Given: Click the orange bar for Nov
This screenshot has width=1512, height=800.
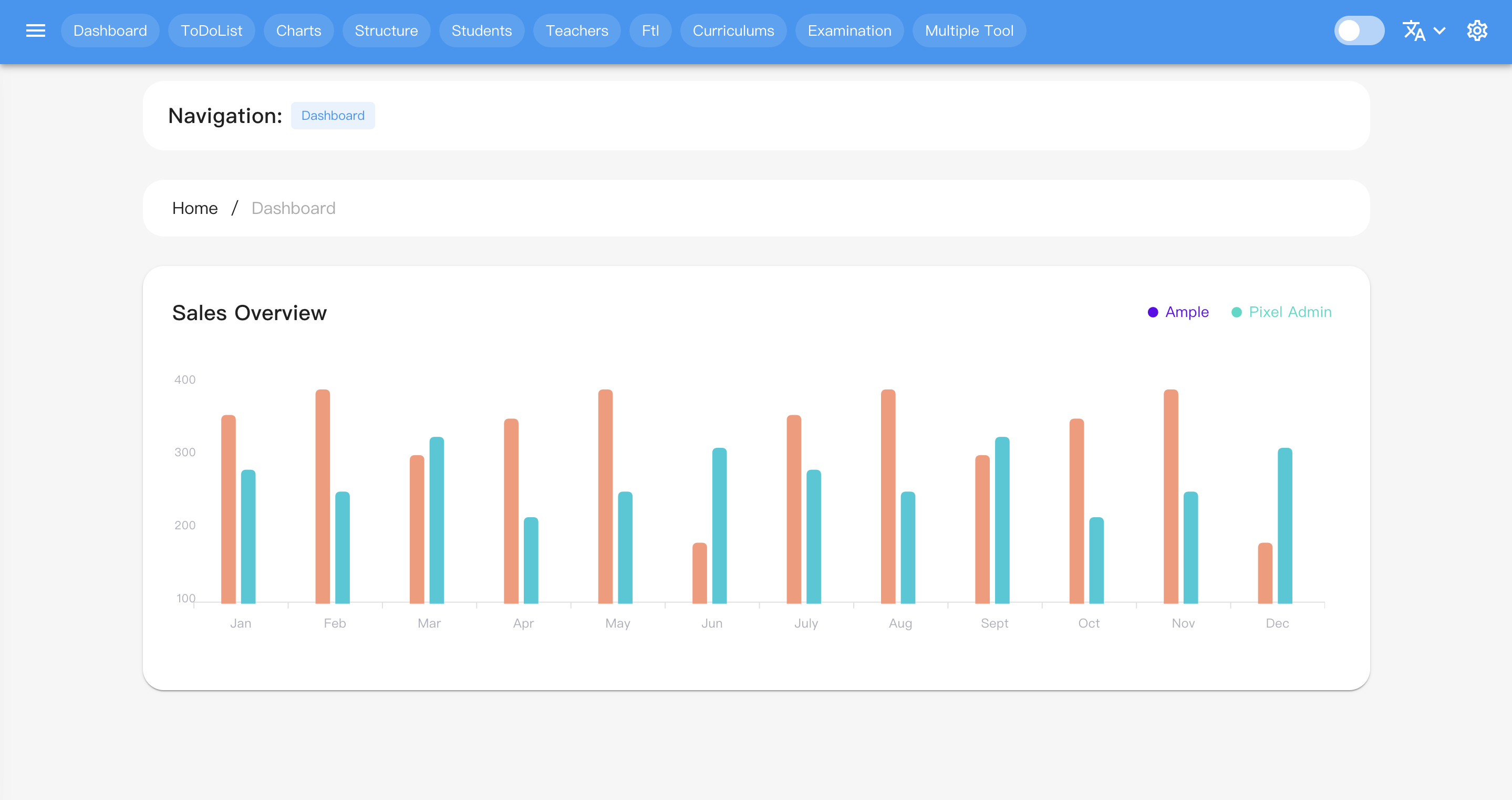Looking at the screenshot, I should [x=1171, y=496].
